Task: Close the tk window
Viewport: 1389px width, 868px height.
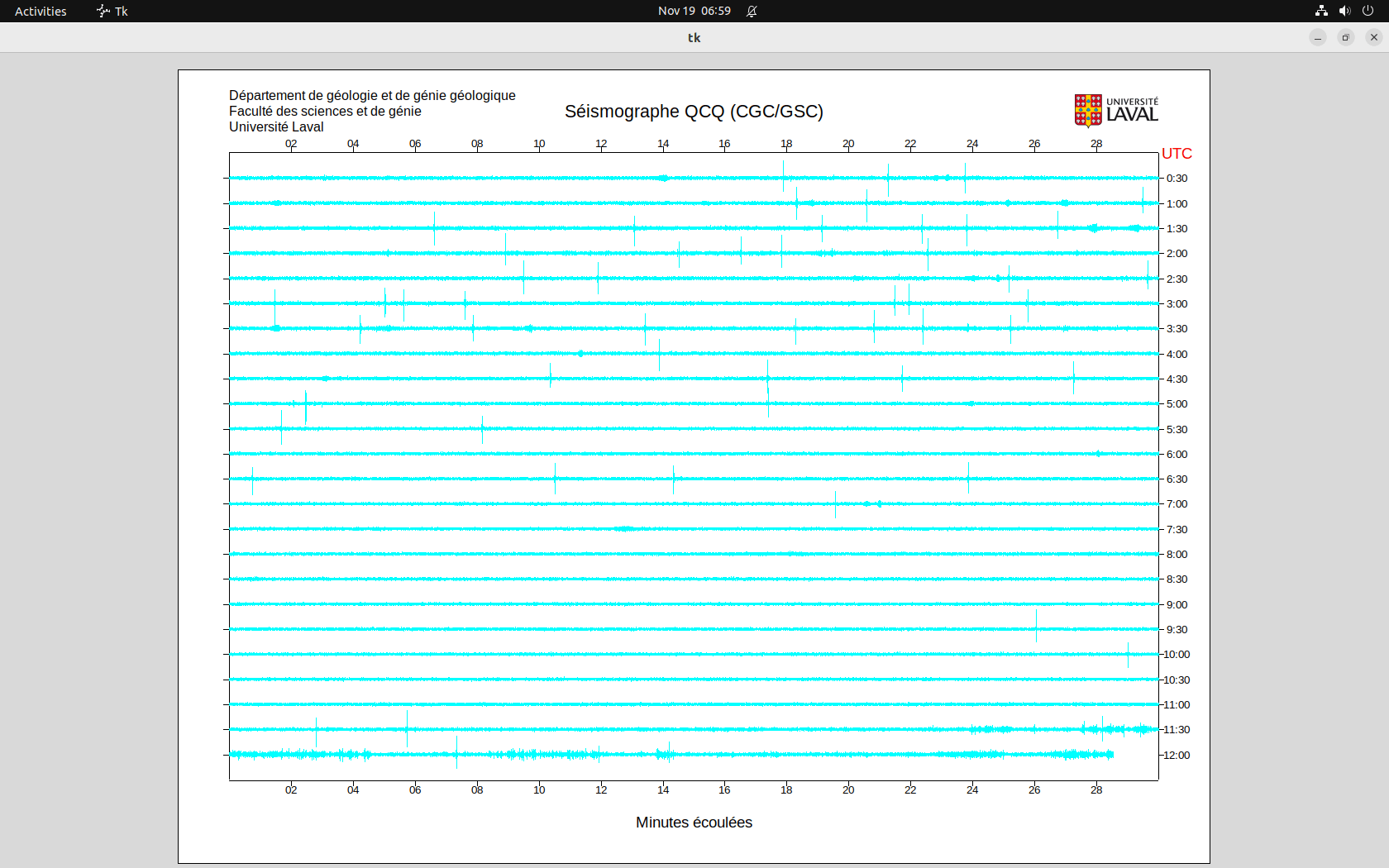Action: click(x=1374, y=37)
